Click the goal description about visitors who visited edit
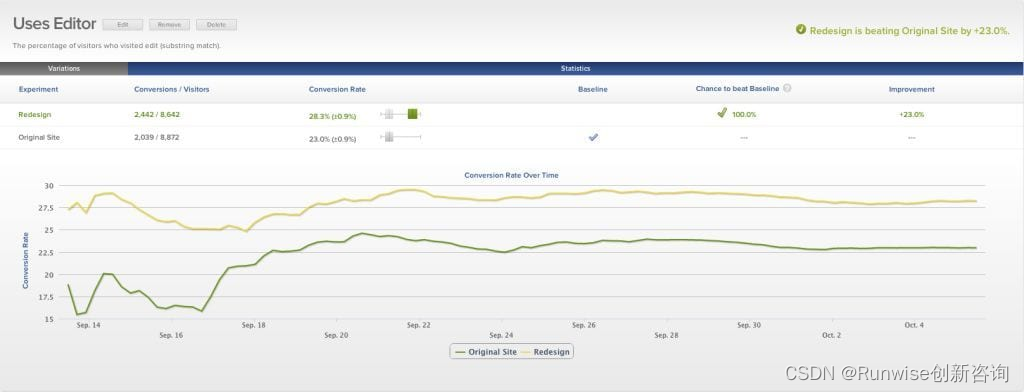Viewport: 1024px width, 392px height. 117,46
